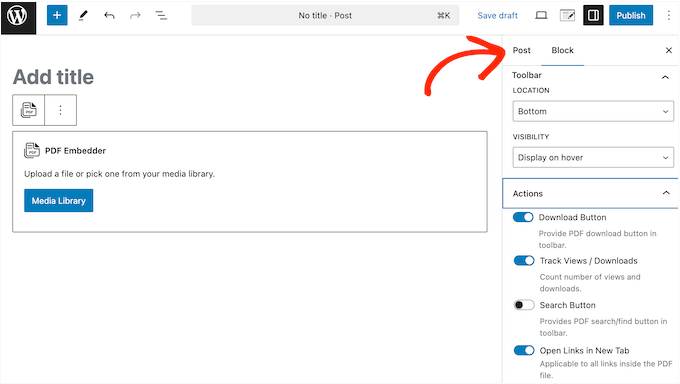Open the No title · Post command bar
680x384 pixels.
(x=325, y=16)
